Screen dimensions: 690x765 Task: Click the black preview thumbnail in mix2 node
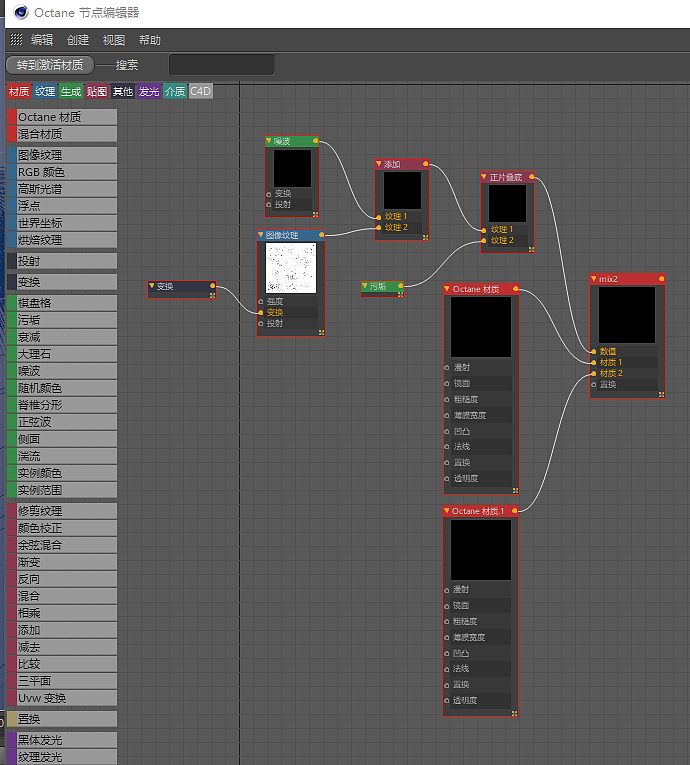coord(627,315)
